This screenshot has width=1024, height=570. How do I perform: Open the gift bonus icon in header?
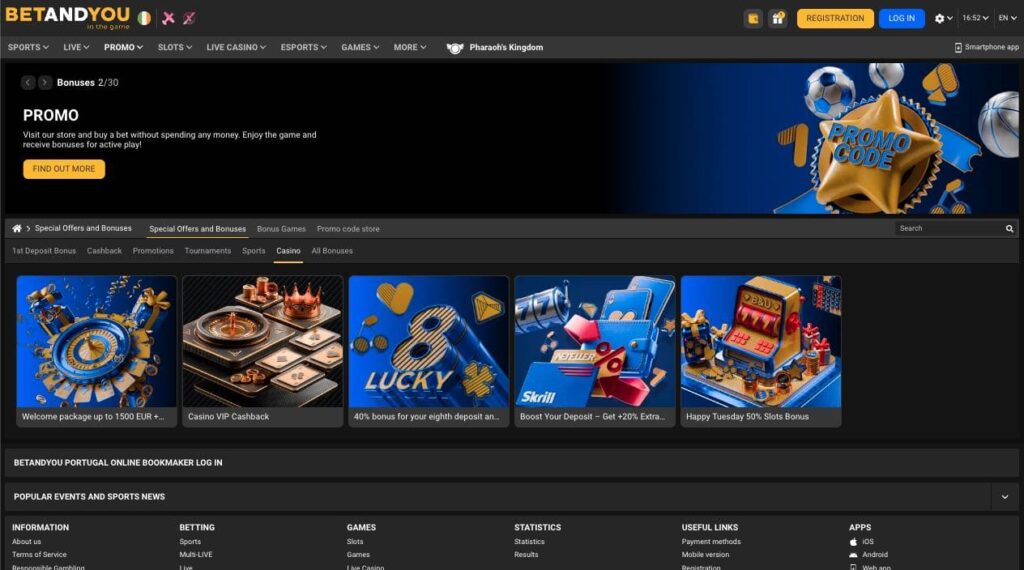[778, 18]
